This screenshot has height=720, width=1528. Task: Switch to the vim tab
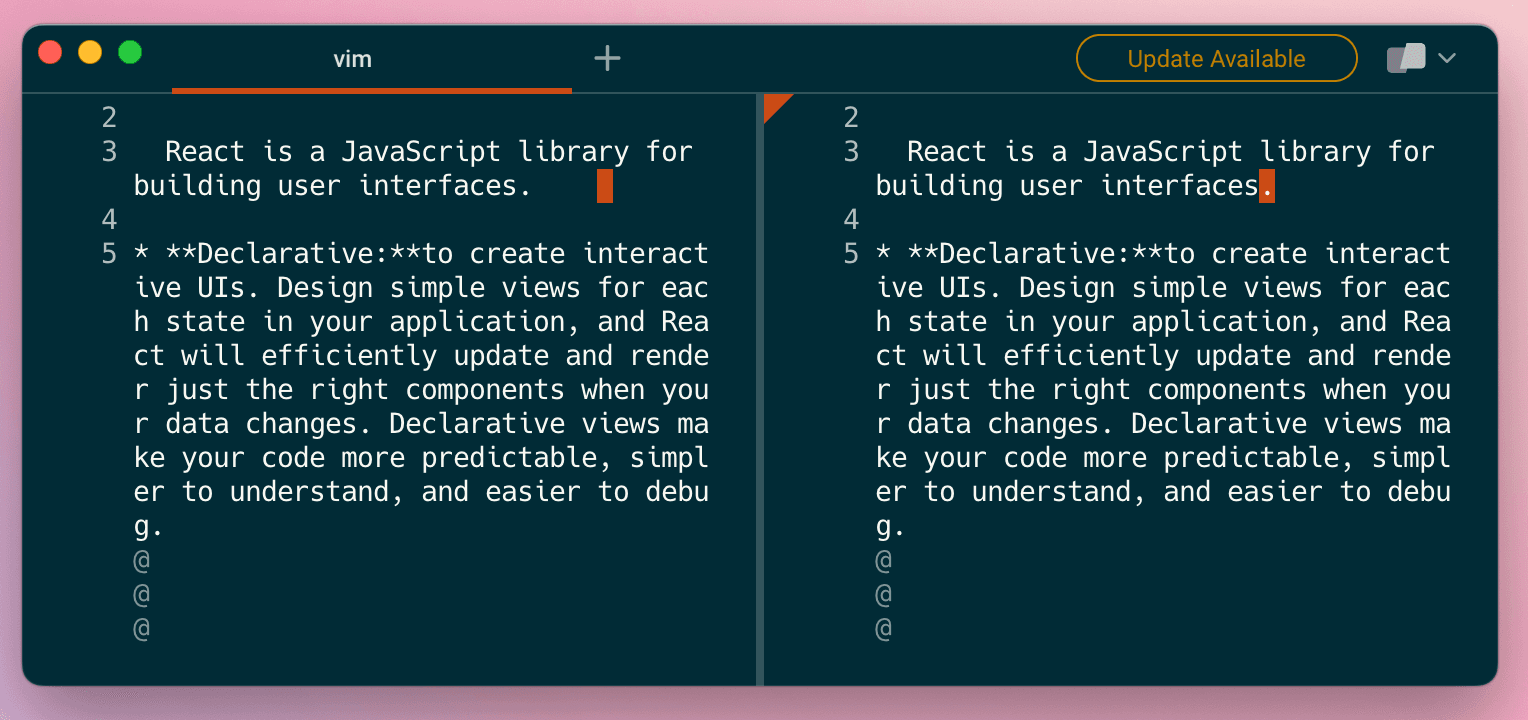coord(352,59)
